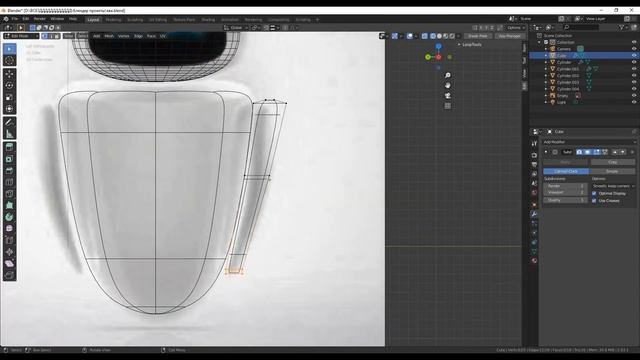Viewport: 640px width, 360px height.
Task: Toggle the Use Creases checkbox
Action: coord(594,201)
